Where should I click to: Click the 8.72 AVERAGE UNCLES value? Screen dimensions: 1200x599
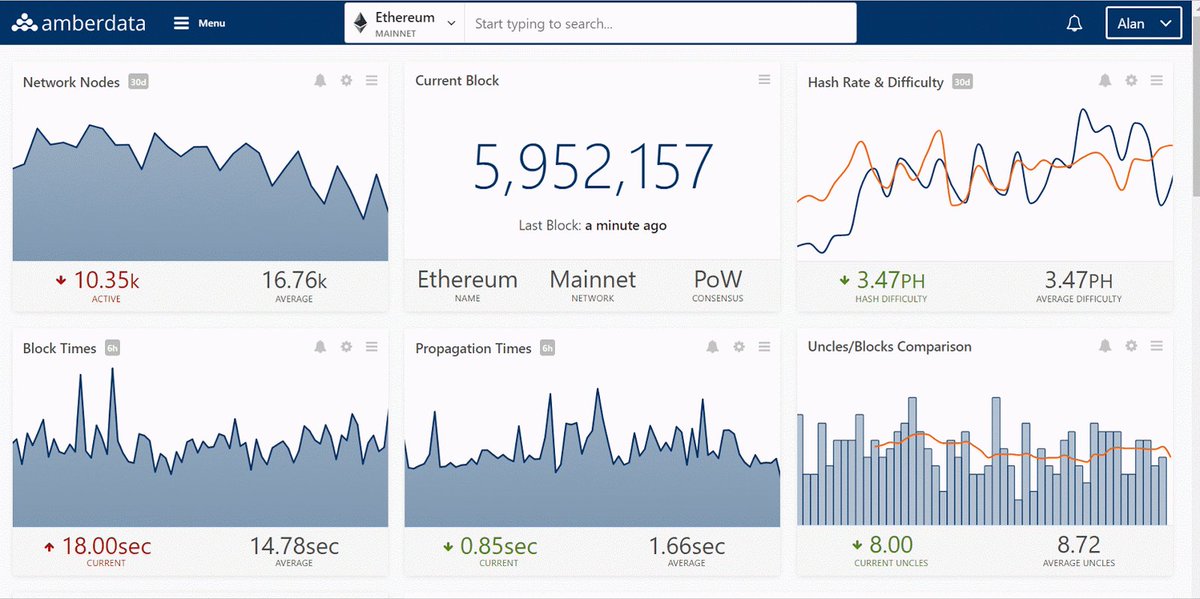[x=1079, y=545]
